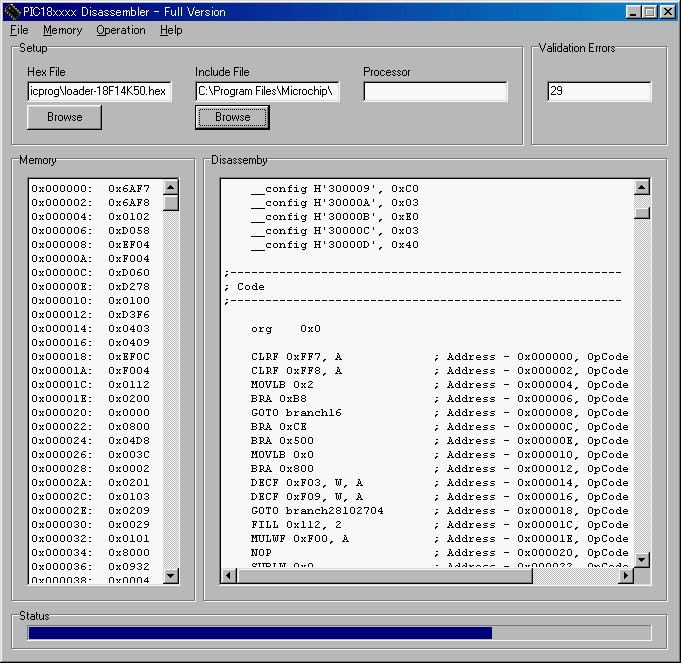Click the GOTO branch28102704 instruction
The height and width of the screenshot is (663, 681).
(x=317, y=511)
